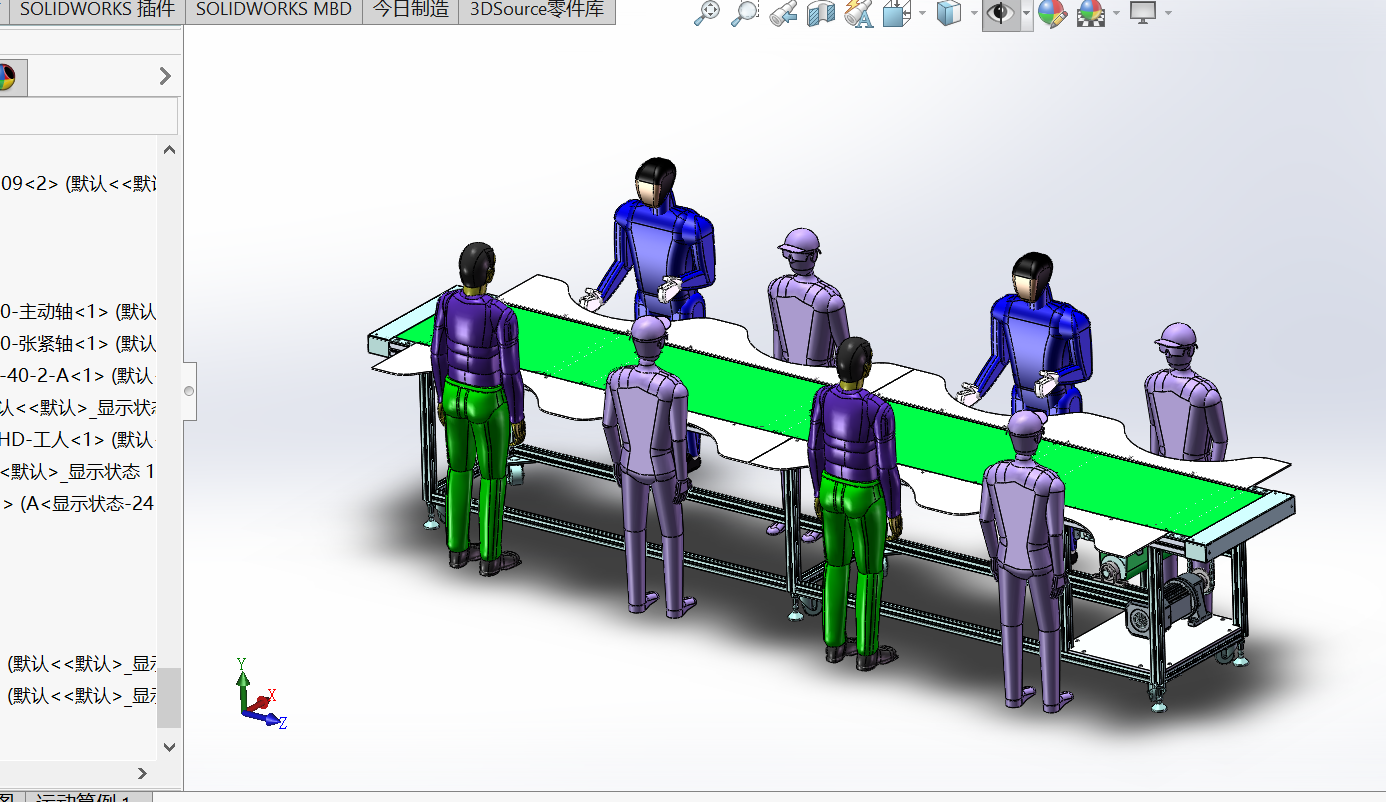Open the 今日制造 tab
Viewport: 1386px width, 802px height.
[x=410, y=11]
